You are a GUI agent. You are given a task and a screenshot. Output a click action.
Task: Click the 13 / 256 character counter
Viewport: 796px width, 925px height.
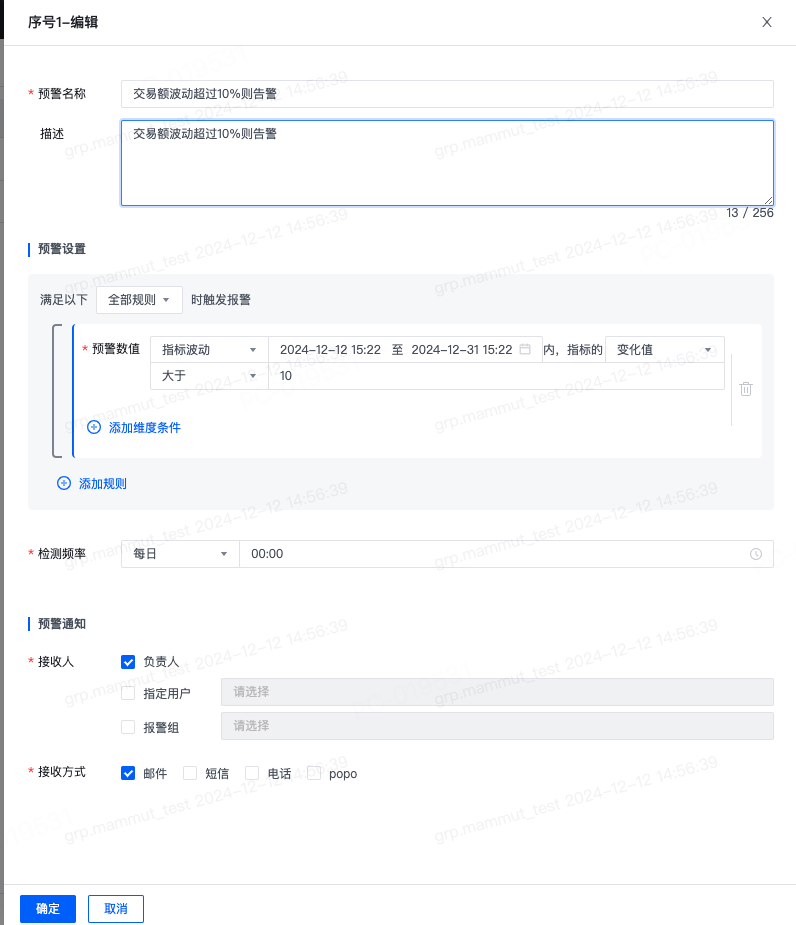[749, 213]
